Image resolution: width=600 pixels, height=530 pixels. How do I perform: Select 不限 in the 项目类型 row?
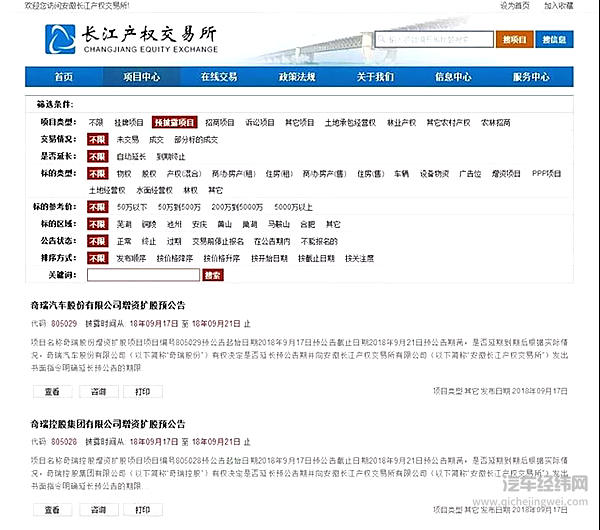(x=96, y=122)
